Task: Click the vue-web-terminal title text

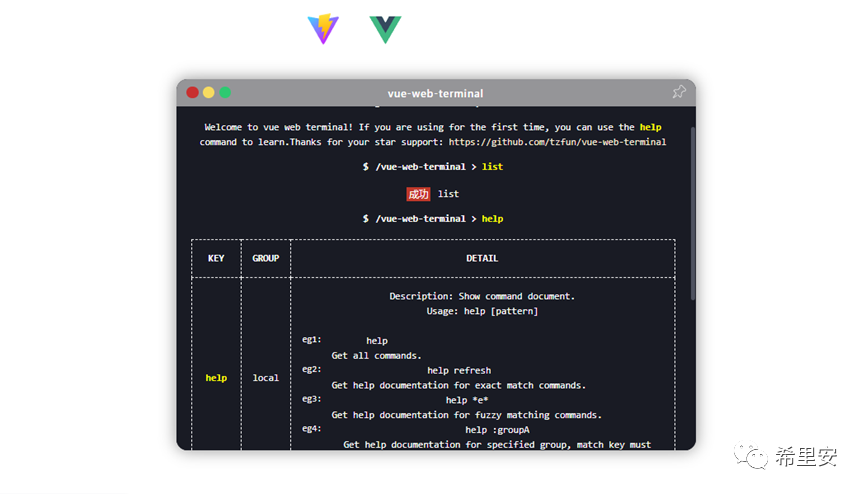Action: (x=435, y=93)
